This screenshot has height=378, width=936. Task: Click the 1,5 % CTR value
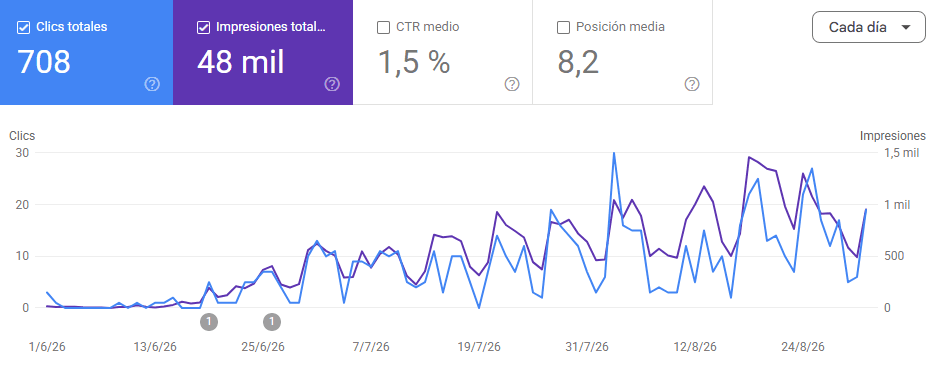pos(414,62)
